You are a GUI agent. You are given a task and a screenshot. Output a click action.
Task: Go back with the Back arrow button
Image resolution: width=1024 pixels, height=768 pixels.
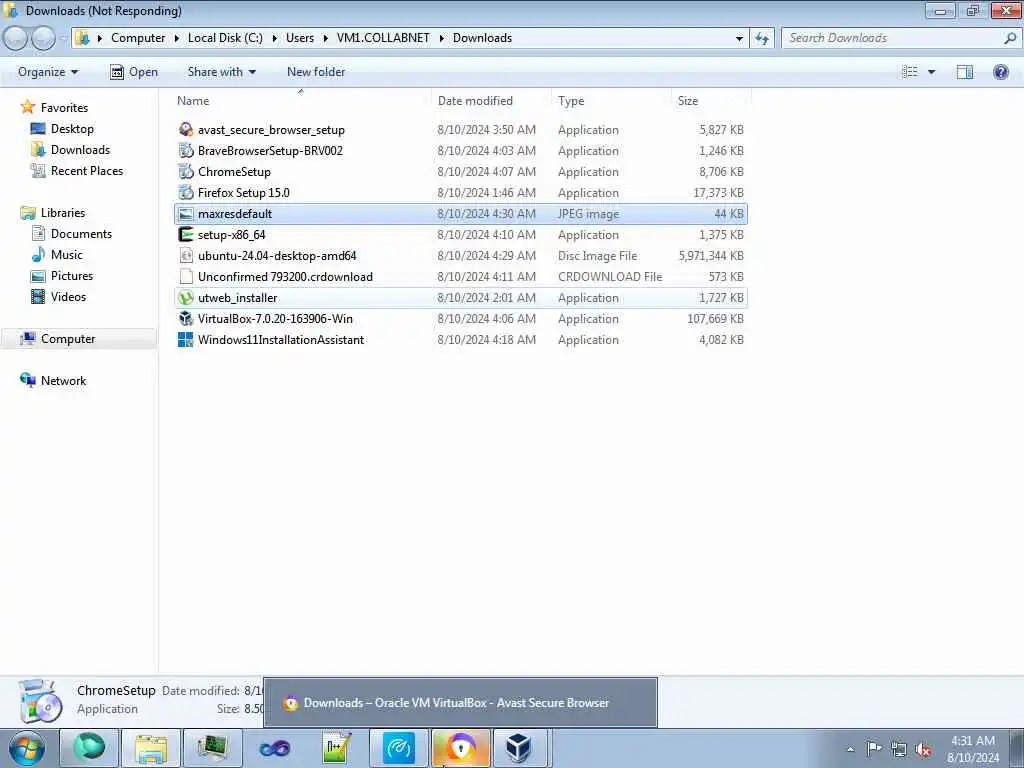(15, 38)
